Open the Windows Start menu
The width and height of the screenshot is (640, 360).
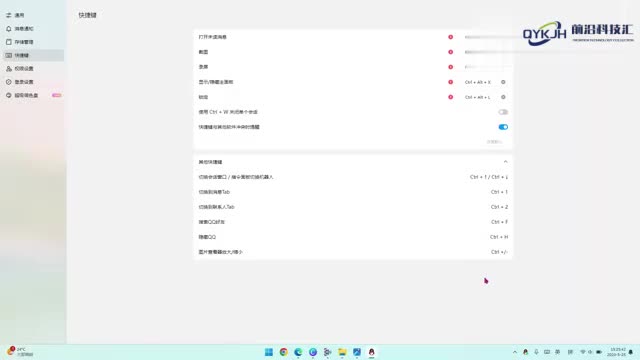point(269,352)
